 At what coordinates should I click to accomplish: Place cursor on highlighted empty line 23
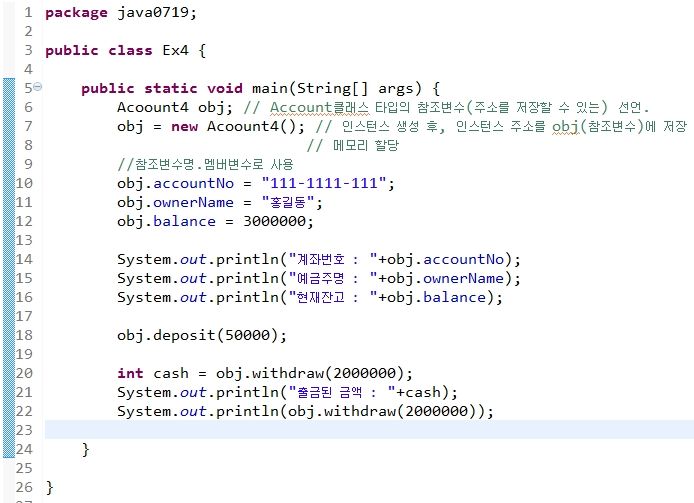click(x=369, y=430)
